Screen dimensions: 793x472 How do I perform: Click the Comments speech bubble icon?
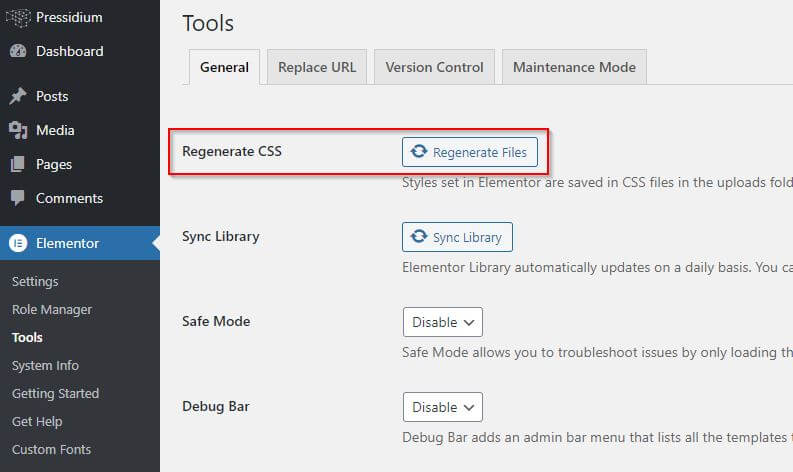click(x=17, y=198)
